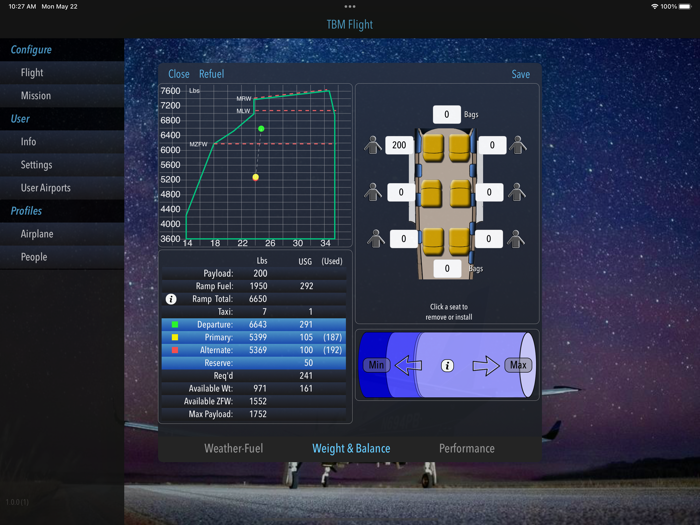Click the Ramp Fuel value 1950

[258, 286]
